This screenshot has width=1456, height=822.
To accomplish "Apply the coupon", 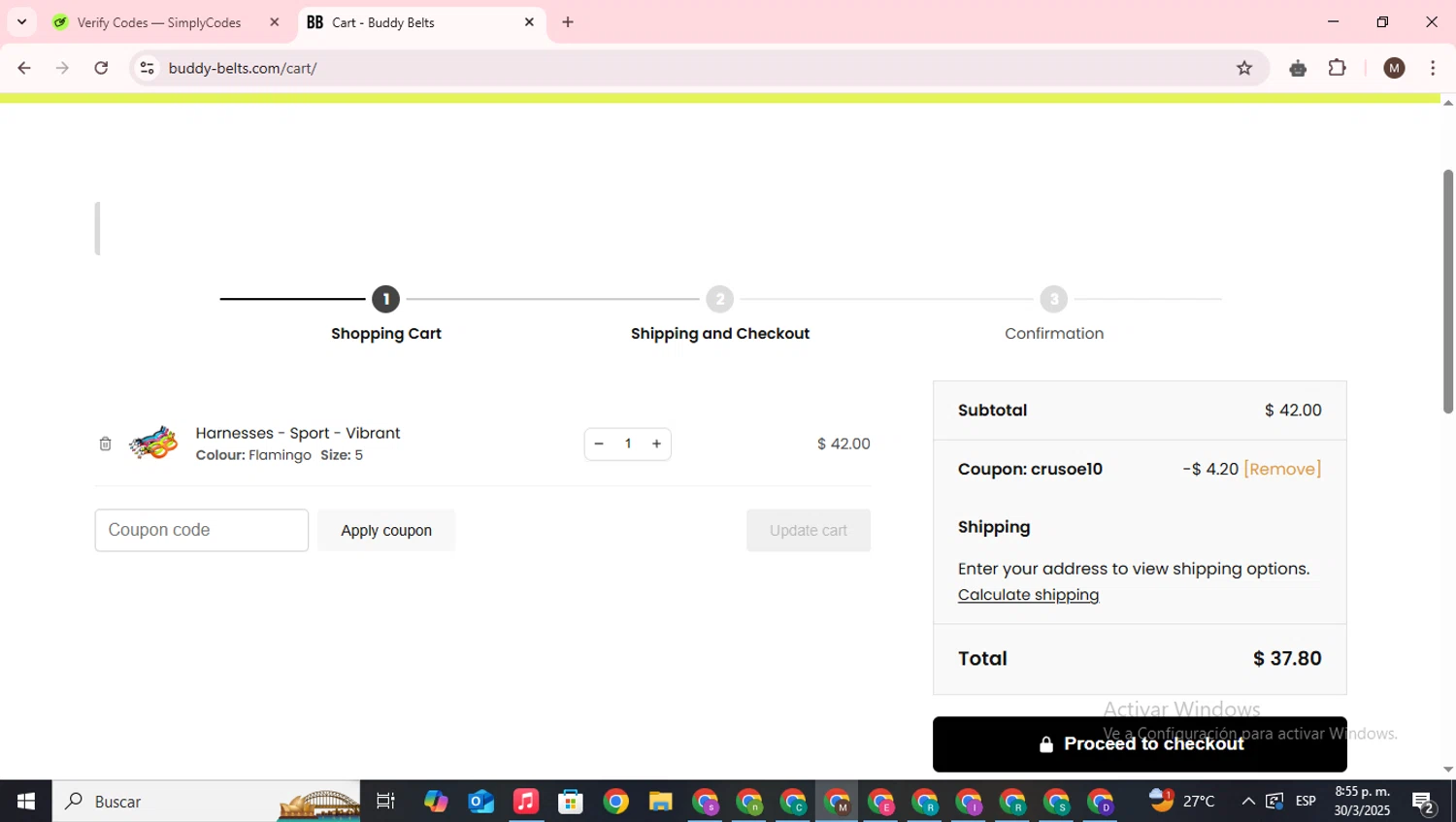I will (386, 530).
